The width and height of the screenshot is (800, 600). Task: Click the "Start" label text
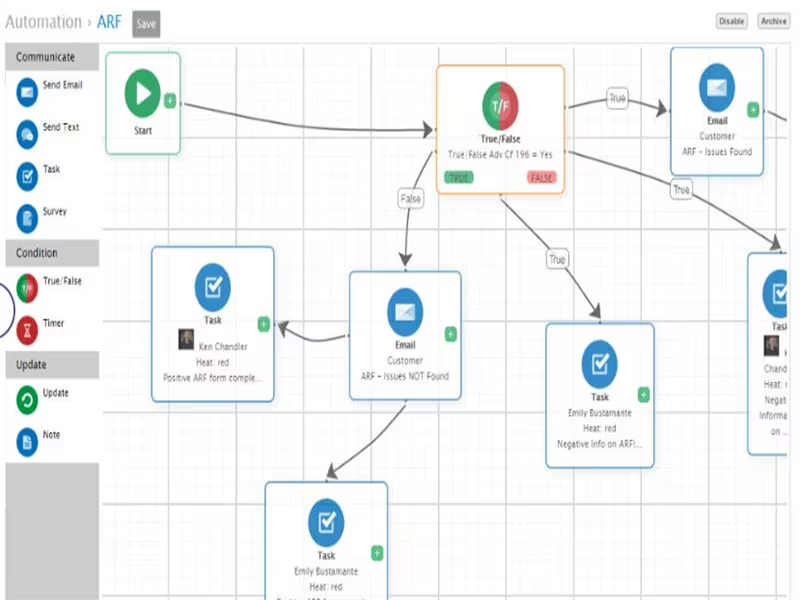tap(143, 131)
